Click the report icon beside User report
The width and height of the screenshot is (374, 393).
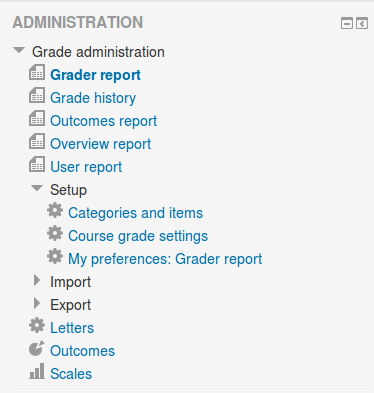coord(37,164)
